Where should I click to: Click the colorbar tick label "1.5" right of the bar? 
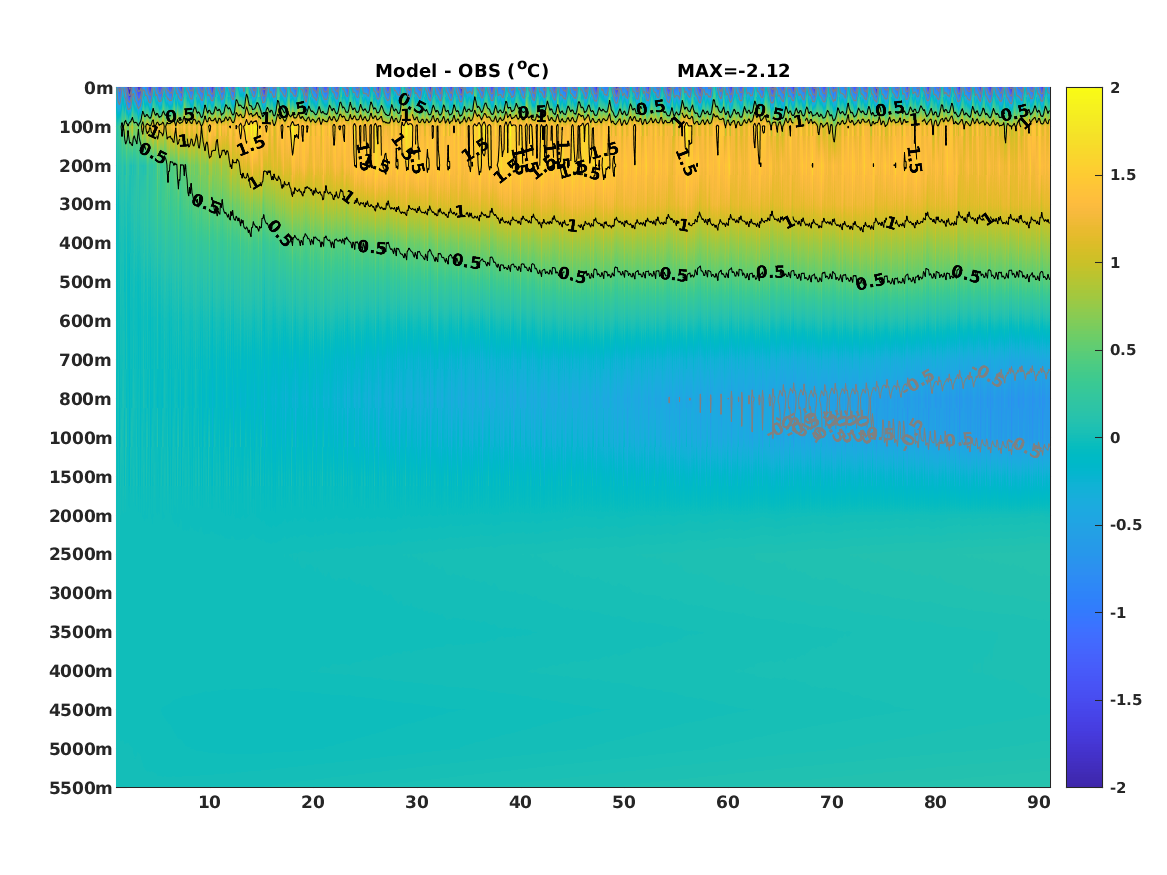[x=1123, y=175]
